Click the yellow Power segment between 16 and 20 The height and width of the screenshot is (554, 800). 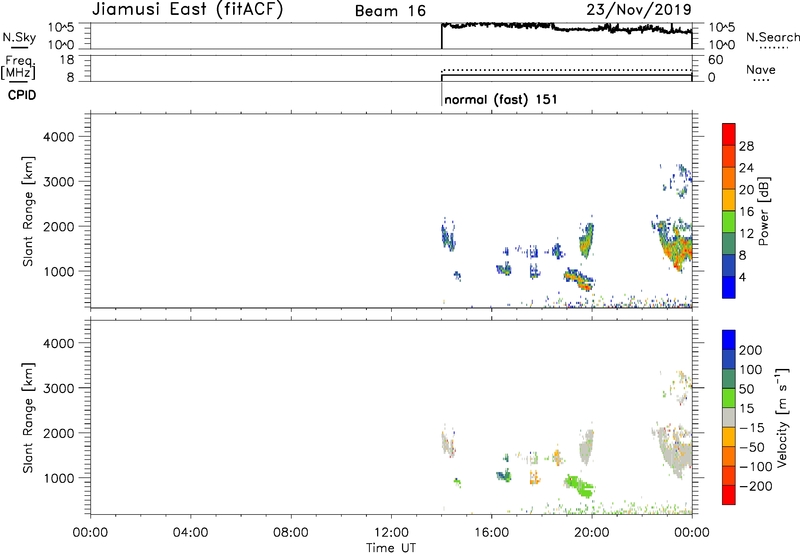coord(729,200)
